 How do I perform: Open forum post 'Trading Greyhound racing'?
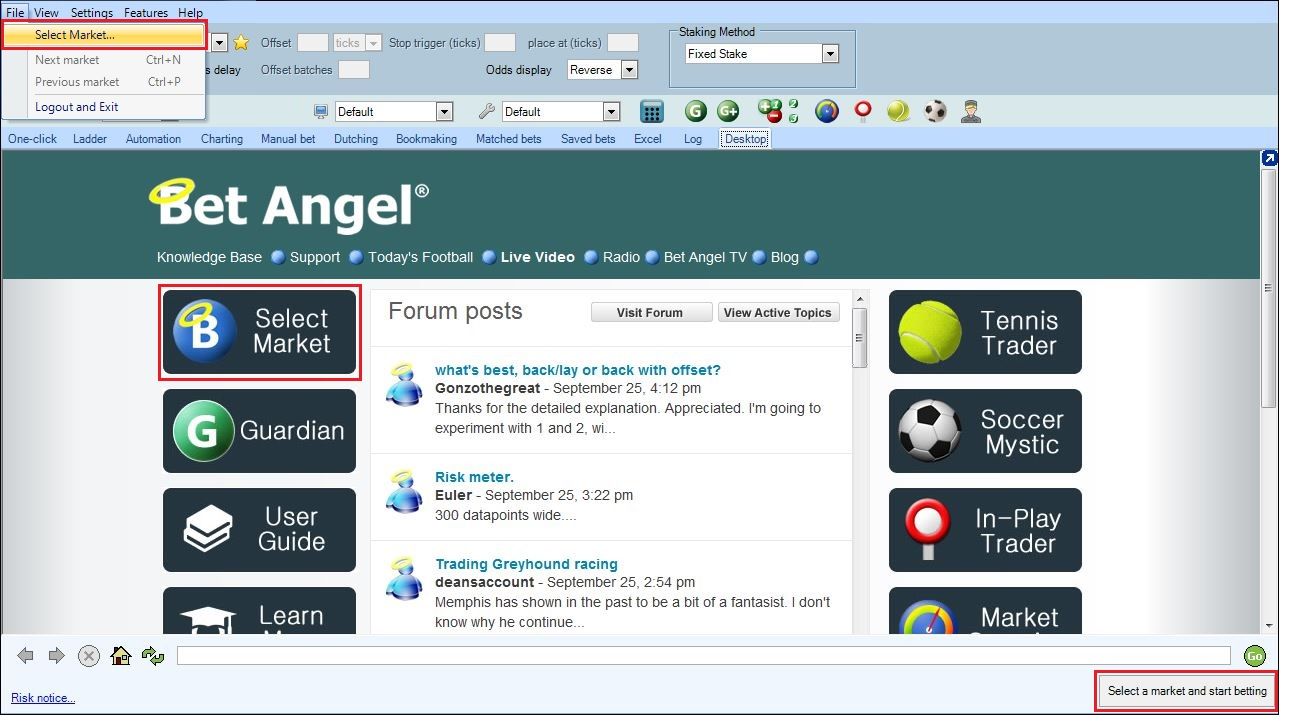[526, 564]
